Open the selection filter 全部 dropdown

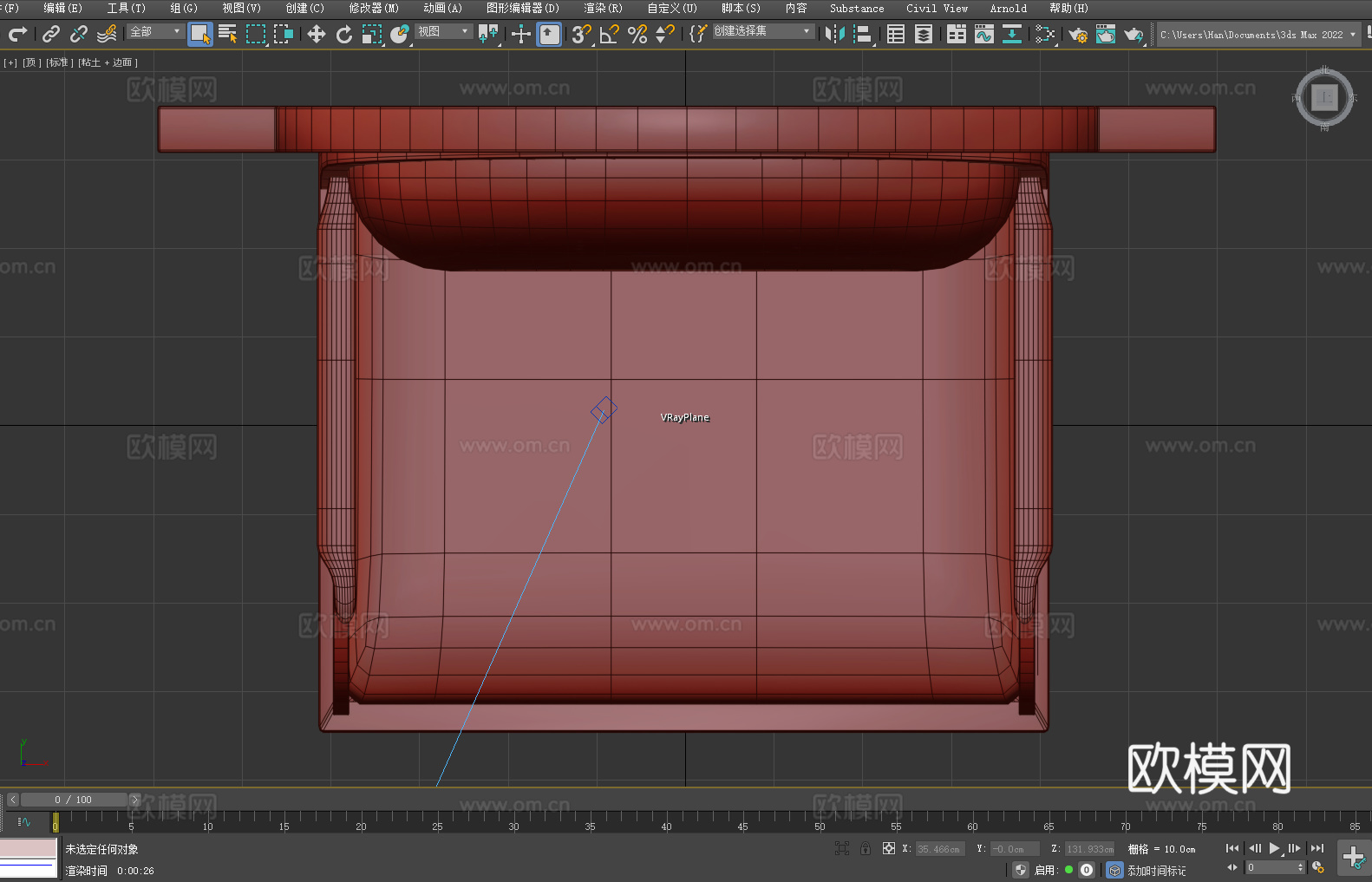[155, 31]
